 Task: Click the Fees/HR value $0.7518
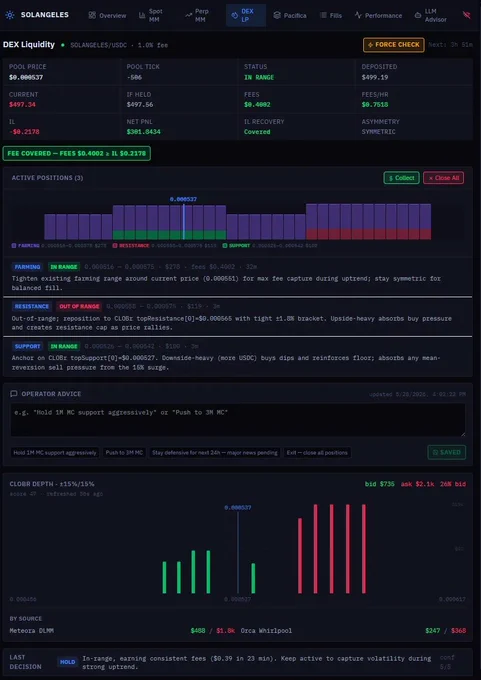click(x=375, y=105)
